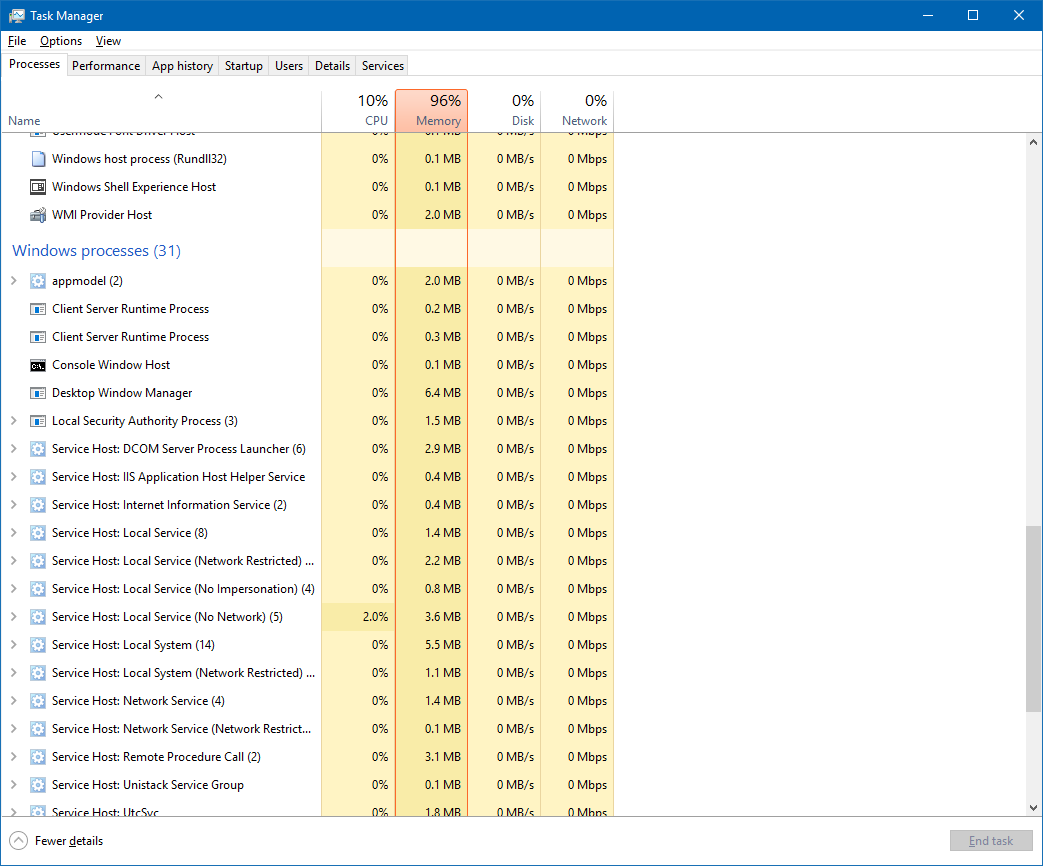Expand Local Security Authority Process (3)
Viewport: 1043px width, 866px height.
[x=13, y=421]
